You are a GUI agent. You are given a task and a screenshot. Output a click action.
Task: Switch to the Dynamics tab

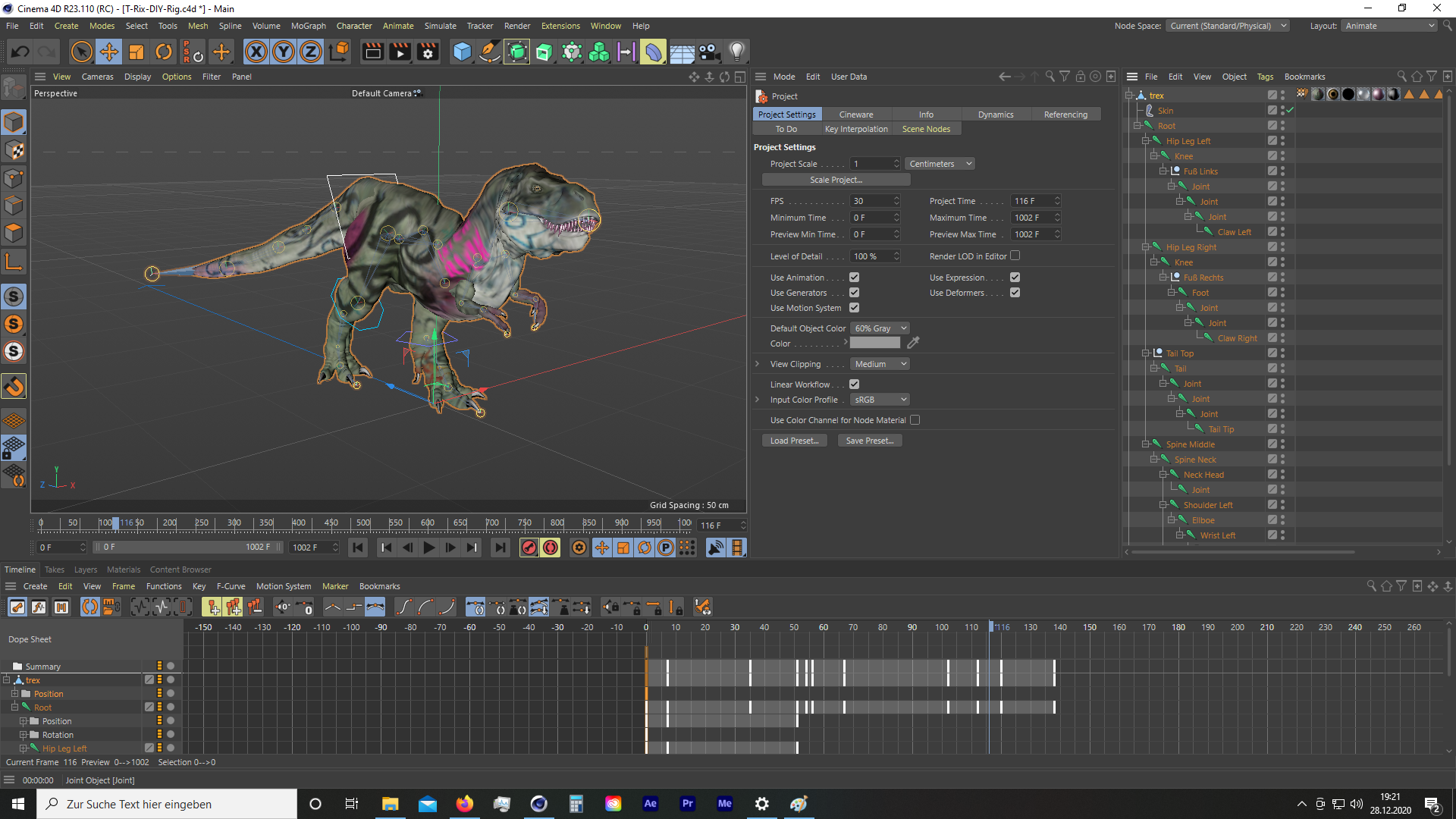coord(996,115)
